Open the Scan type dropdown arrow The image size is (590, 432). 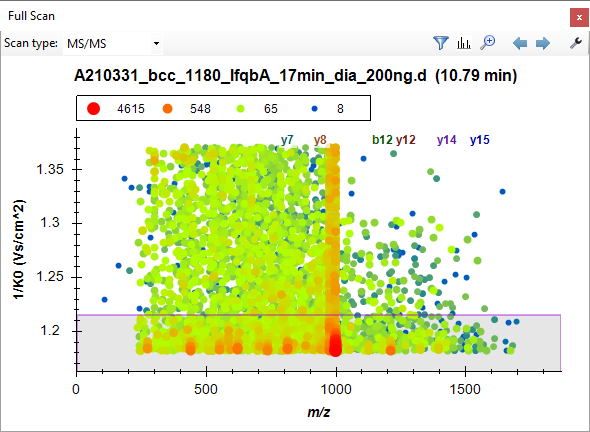[156, 43]
